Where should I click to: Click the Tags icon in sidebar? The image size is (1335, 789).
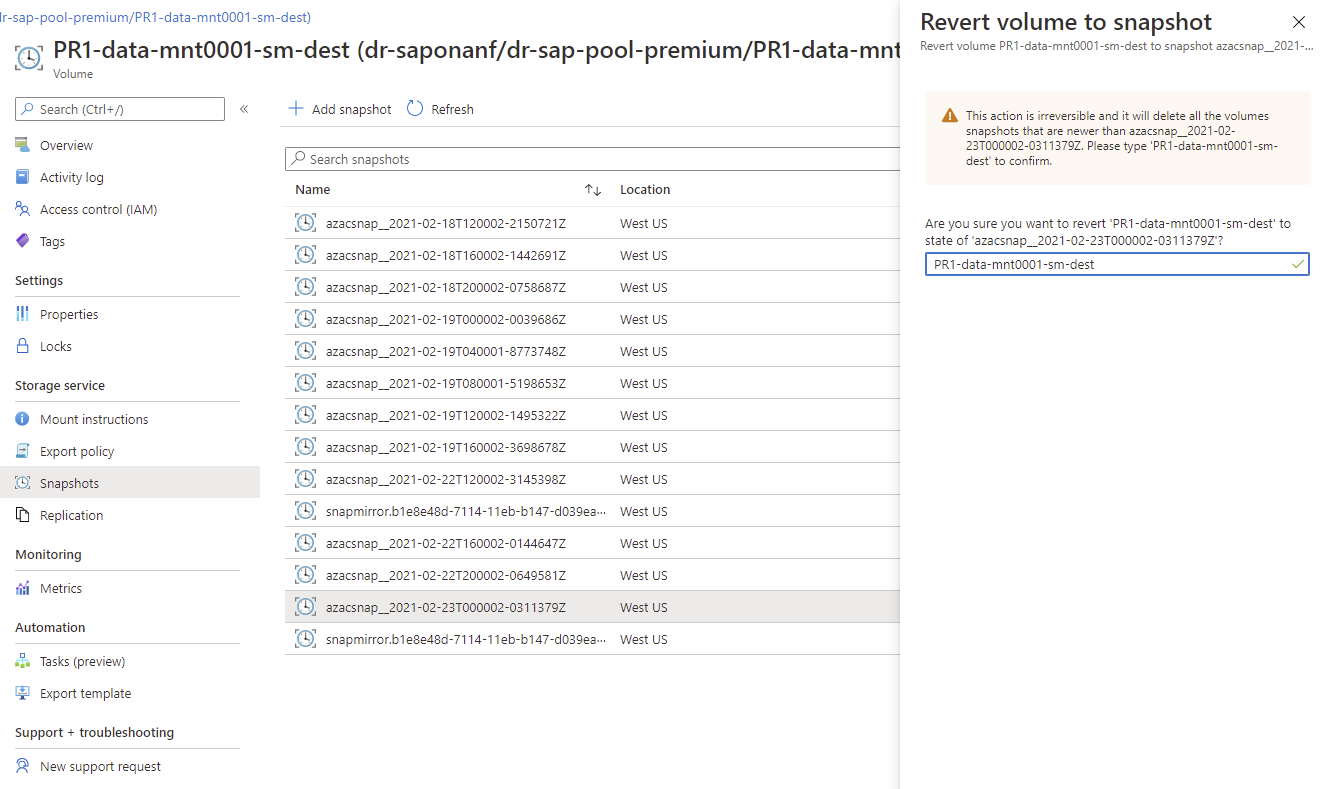click(23, 241)
